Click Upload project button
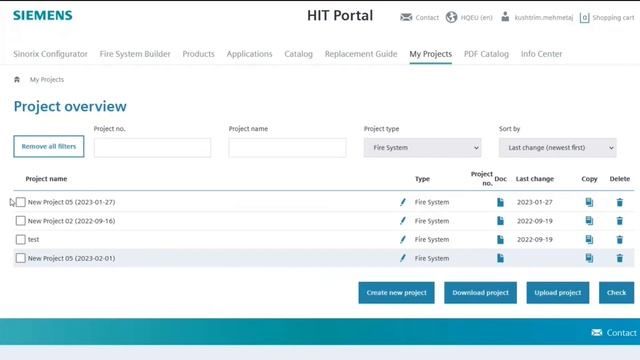The height and width of the screenshot is (360, 640). pos(558,293)
